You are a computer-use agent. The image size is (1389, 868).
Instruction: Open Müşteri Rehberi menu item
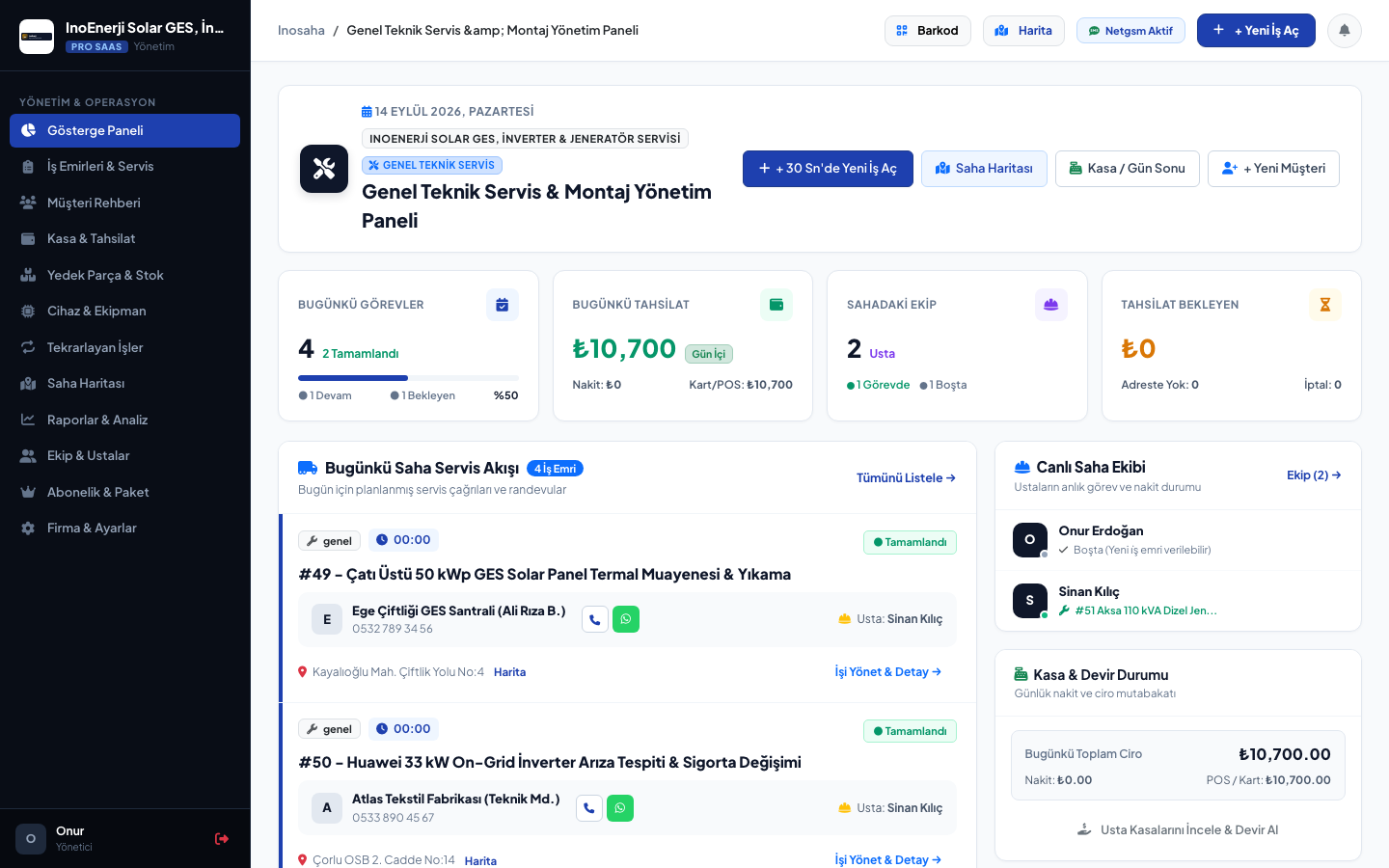[x=124, y=203]
